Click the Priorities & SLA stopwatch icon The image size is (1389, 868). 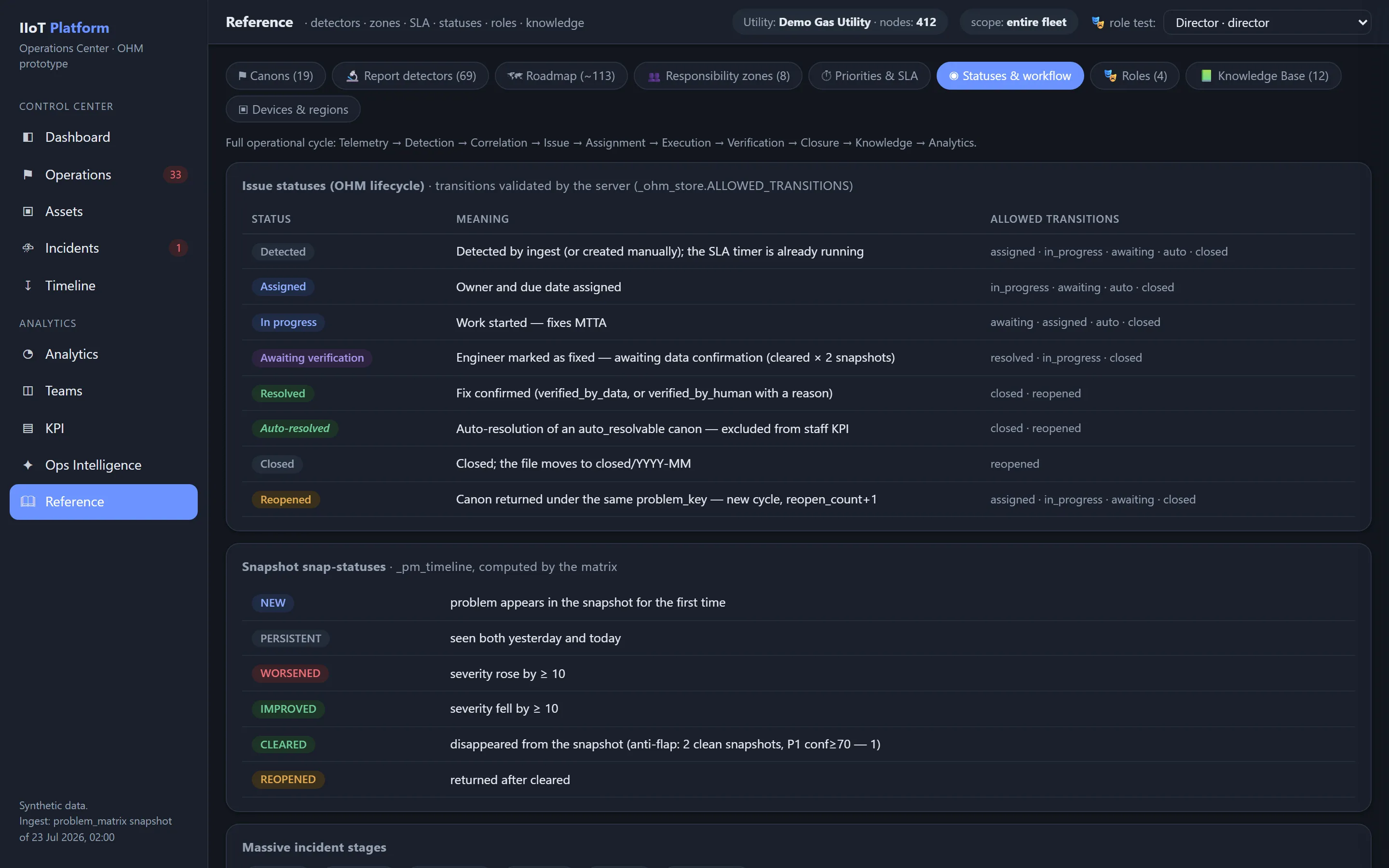coord(826,76)
